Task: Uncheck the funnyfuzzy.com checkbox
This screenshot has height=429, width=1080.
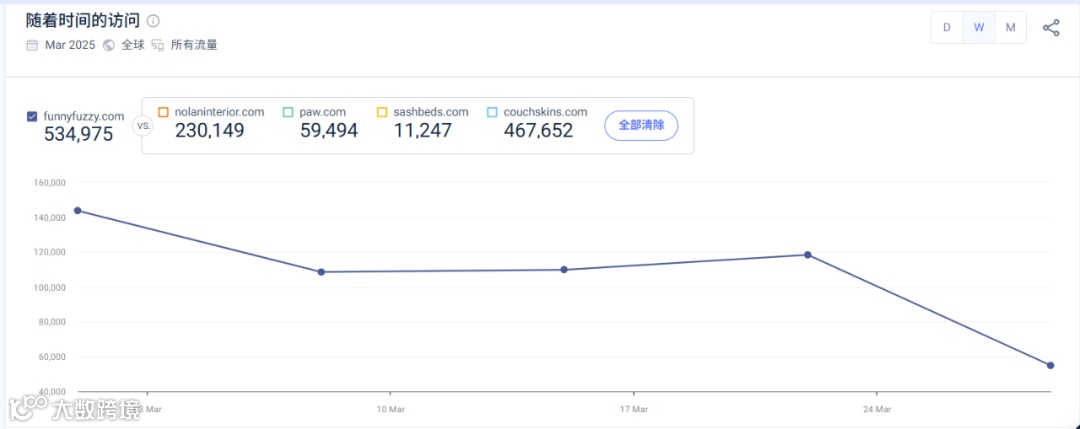Action: point(32,116)
